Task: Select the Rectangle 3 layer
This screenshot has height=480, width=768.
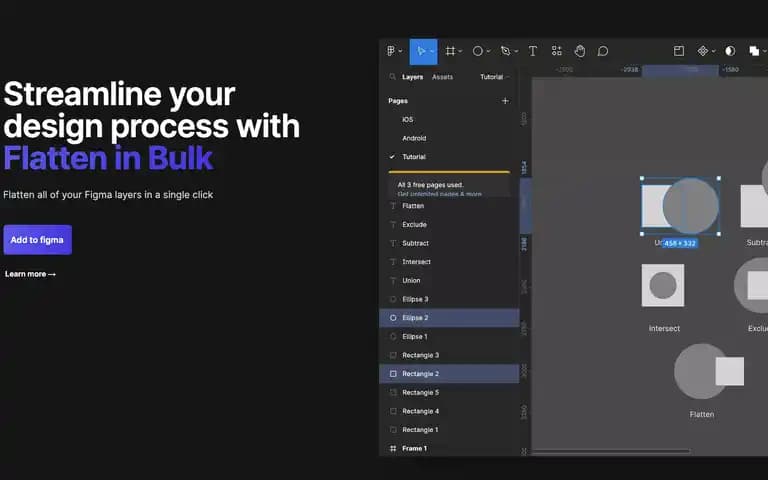Action: point(450,355)
